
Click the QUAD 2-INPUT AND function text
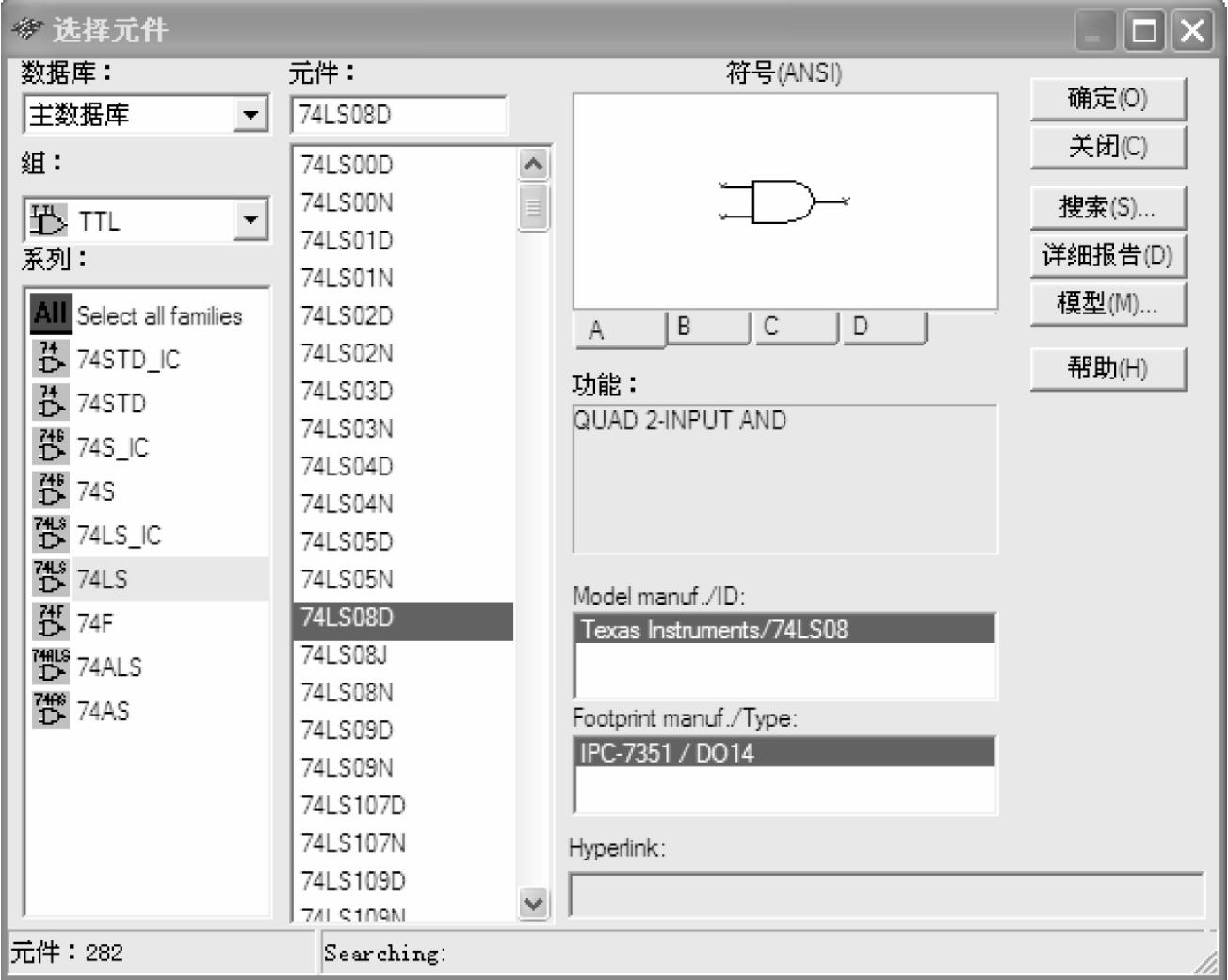click(x=680, y=420)
